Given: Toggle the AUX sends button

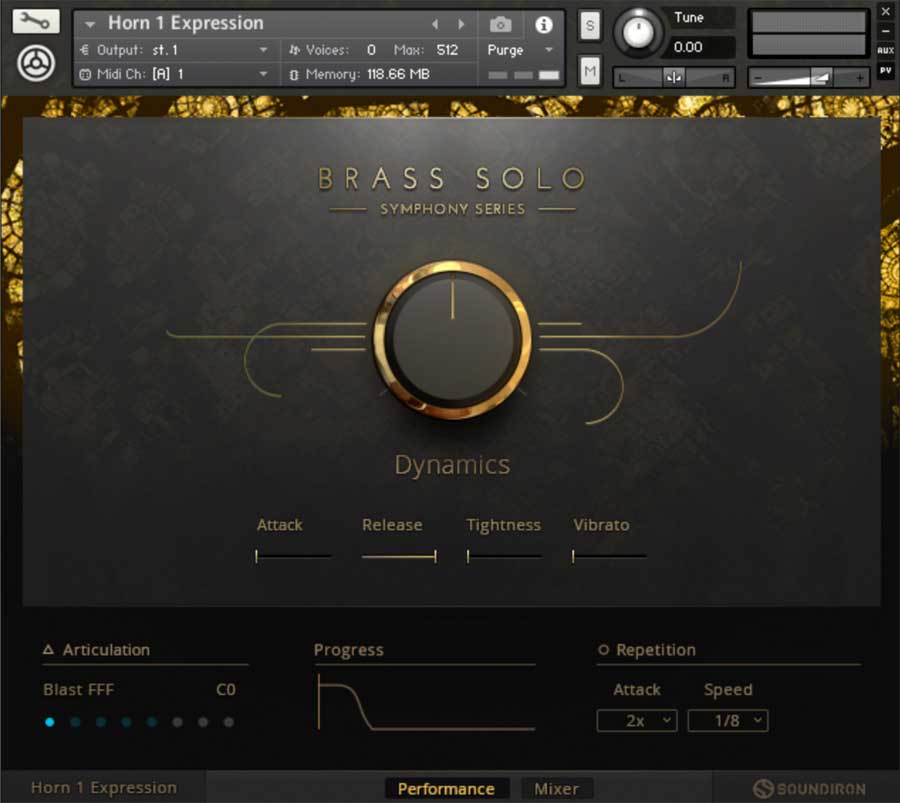Looking at the screenshot, I should point(886,51).
